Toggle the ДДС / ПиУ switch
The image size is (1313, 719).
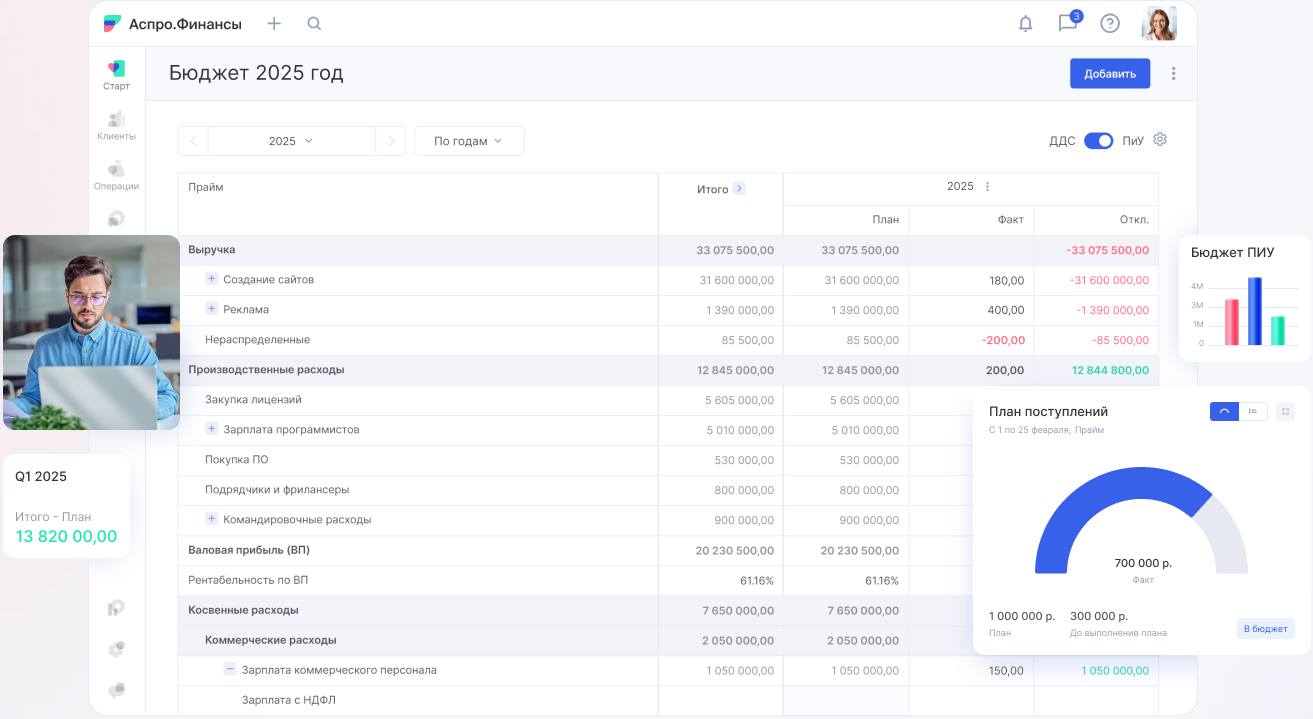pyautogui.click(x=1098, y=141)
